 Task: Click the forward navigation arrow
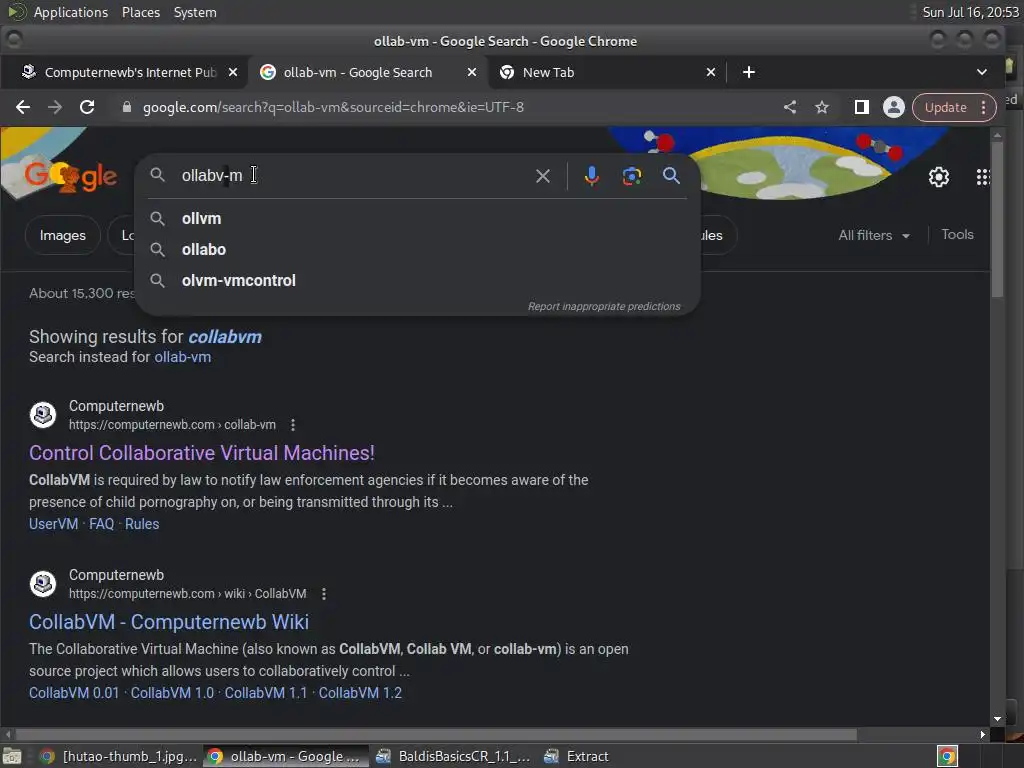coord(55,107)
